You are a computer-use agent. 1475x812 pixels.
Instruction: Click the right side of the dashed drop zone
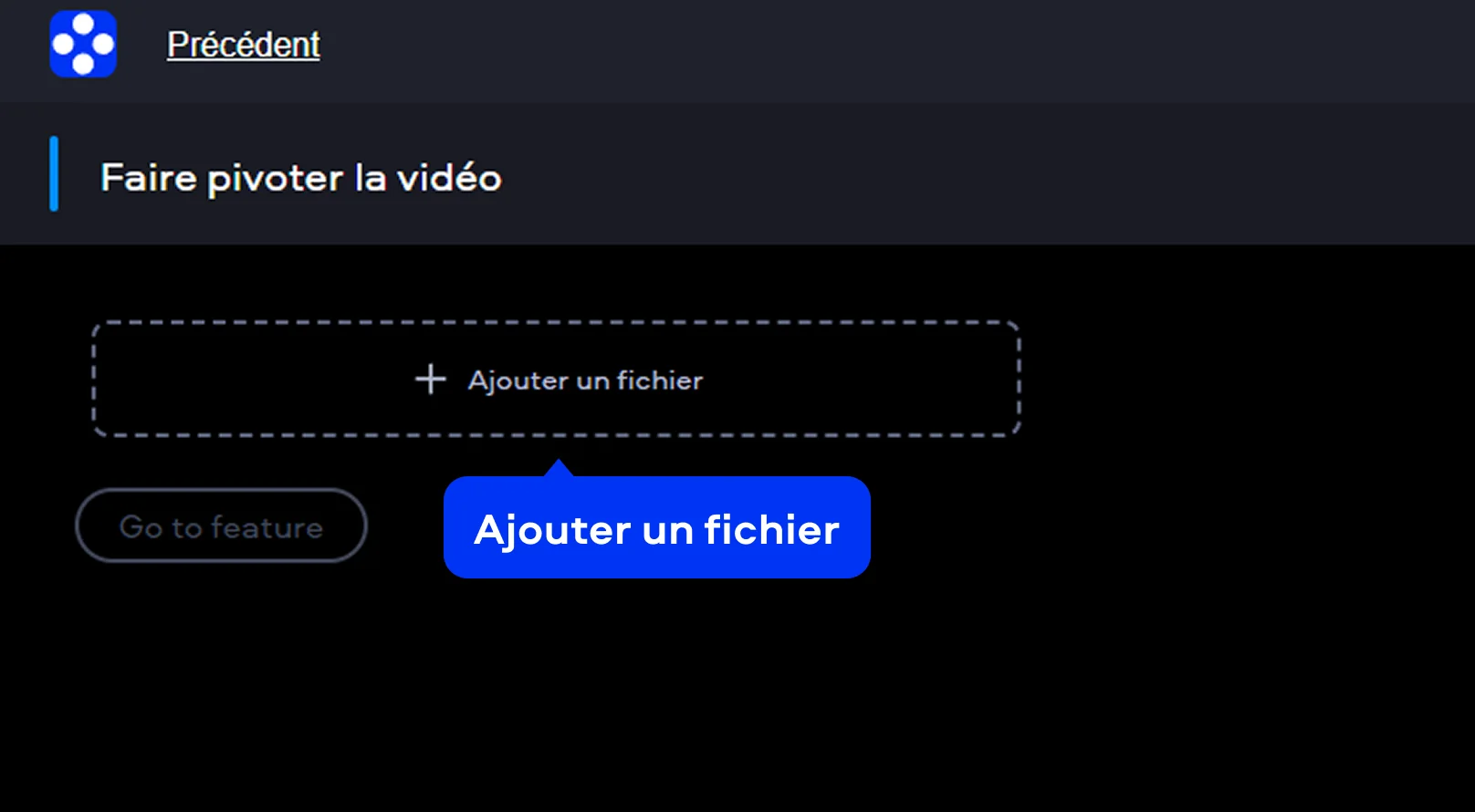click(x=867, y=379)
